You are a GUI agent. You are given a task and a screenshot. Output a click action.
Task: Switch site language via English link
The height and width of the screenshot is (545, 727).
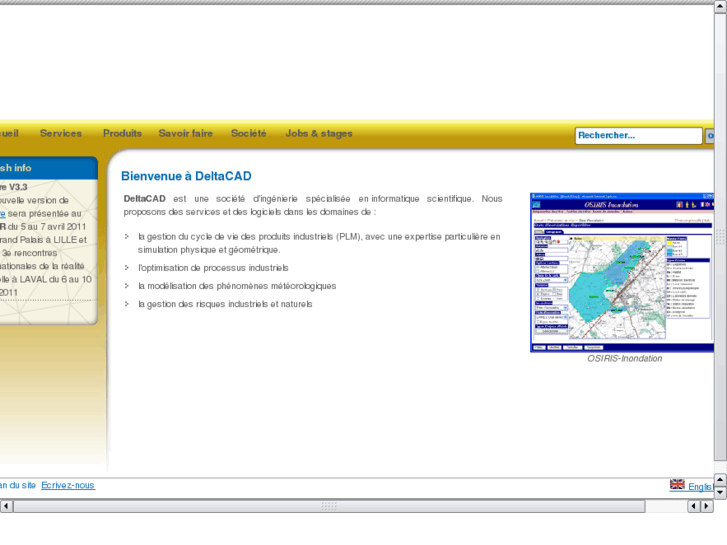(x=701, y=487)
